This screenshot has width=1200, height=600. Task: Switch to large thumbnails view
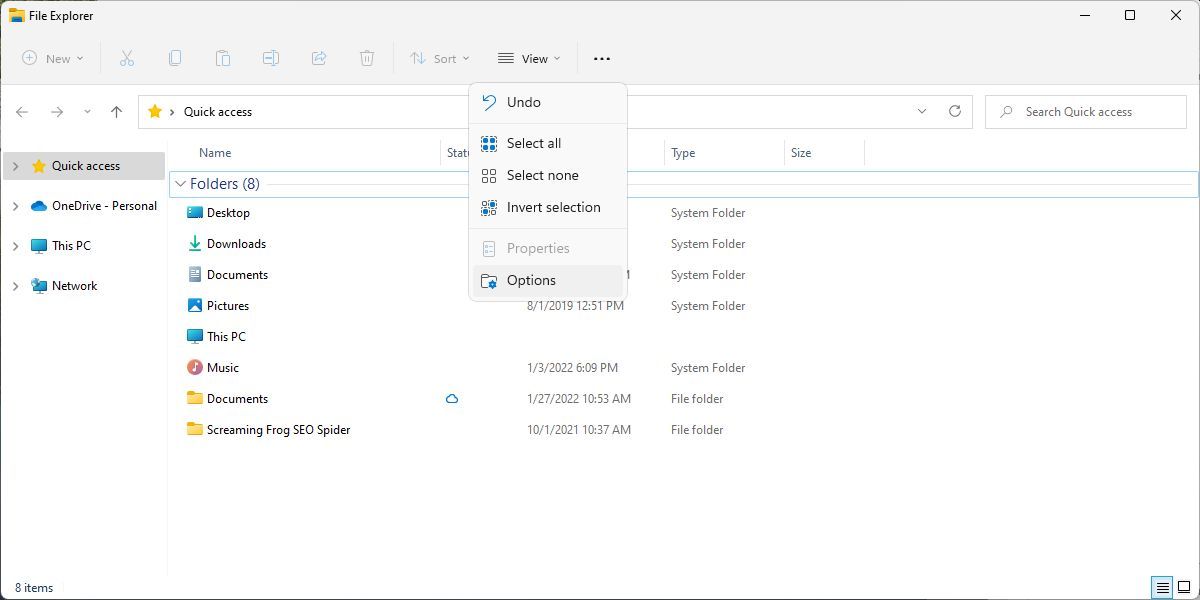(x=1186, y=588)
